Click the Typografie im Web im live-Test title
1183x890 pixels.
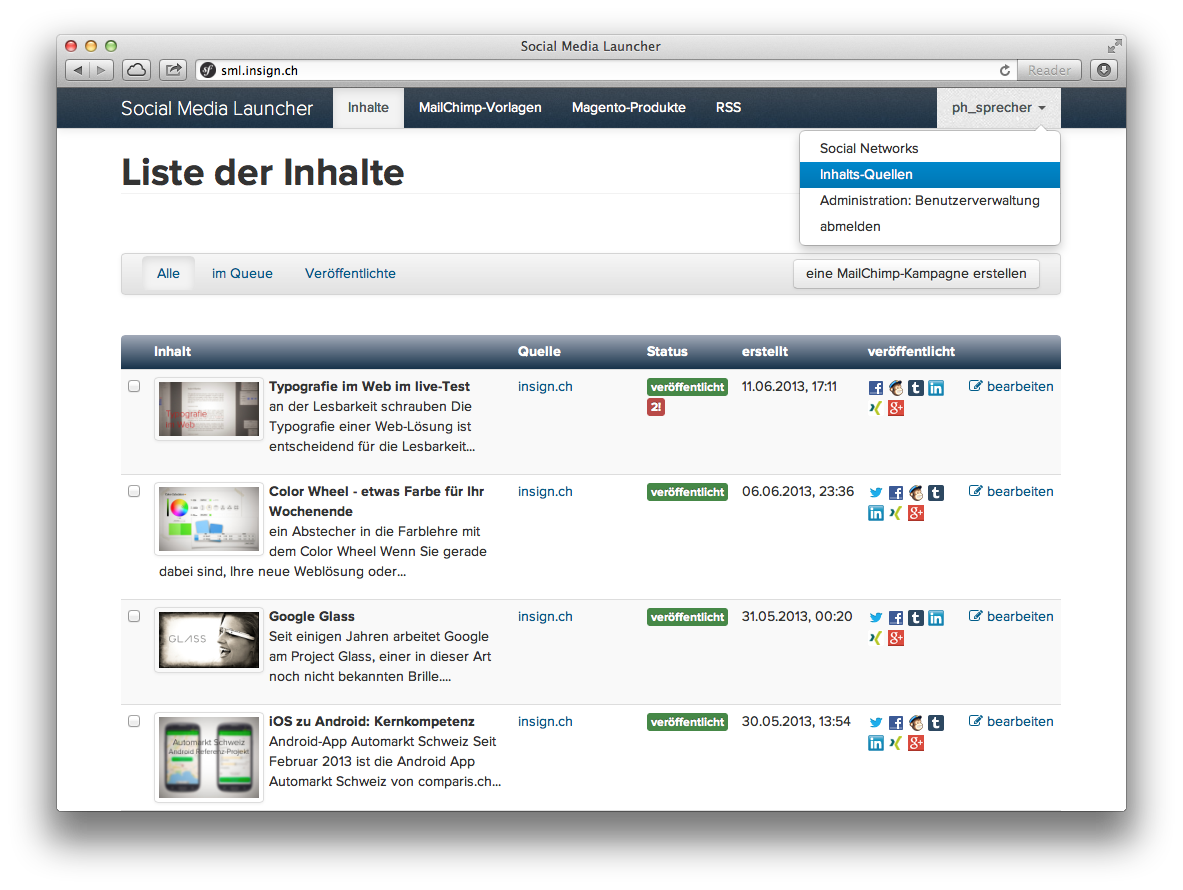[x=369, y=386]
